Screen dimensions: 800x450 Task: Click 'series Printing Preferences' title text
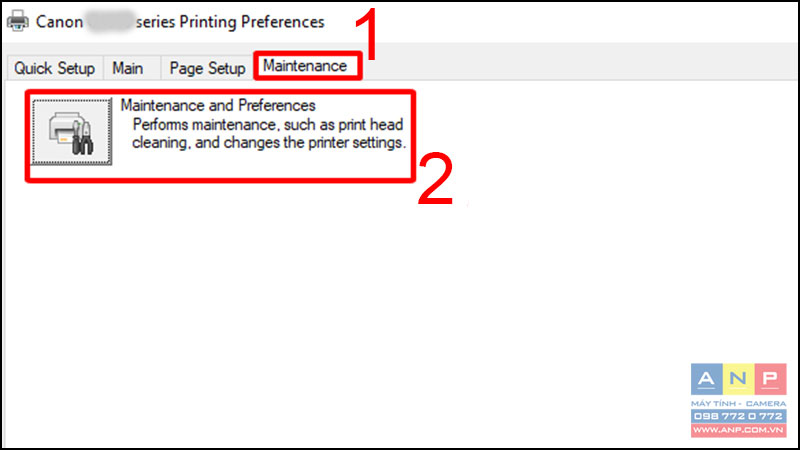(230, 22)
